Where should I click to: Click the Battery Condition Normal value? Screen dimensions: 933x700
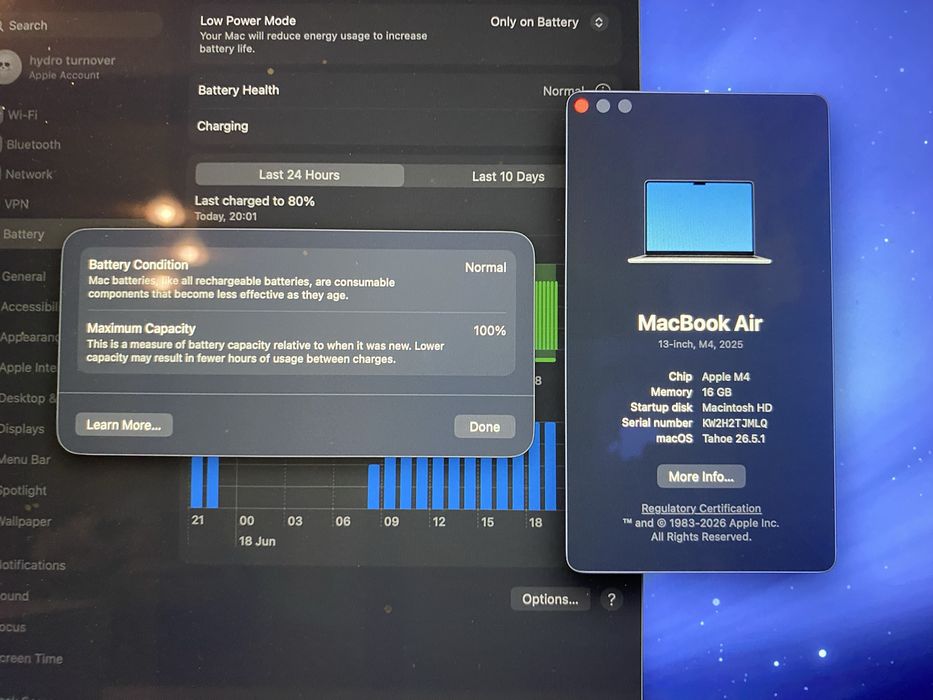(486, 268)
